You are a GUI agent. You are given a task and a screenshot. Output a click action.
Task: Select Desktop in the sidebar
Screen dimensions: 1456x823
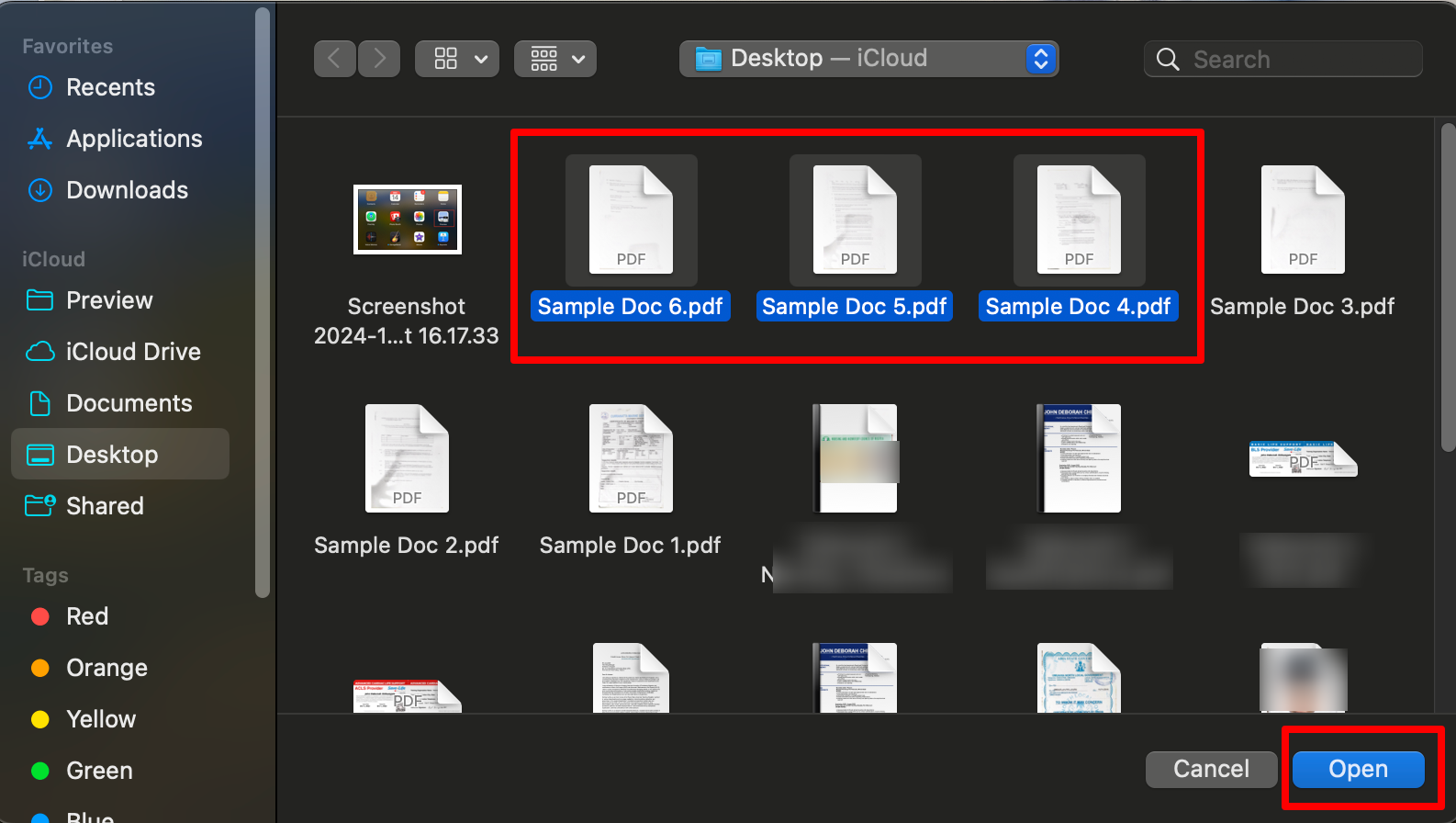120,454
